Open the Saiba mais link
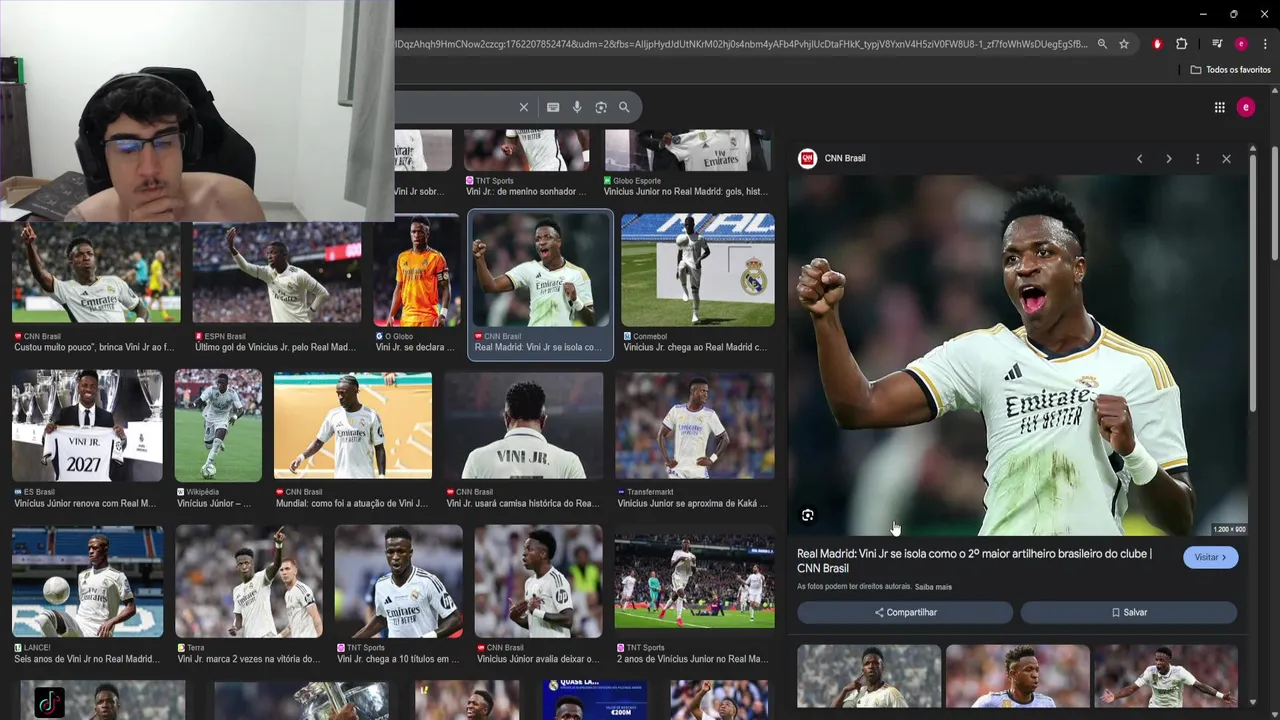This screenshot has width=1280, height=720. 933,587
